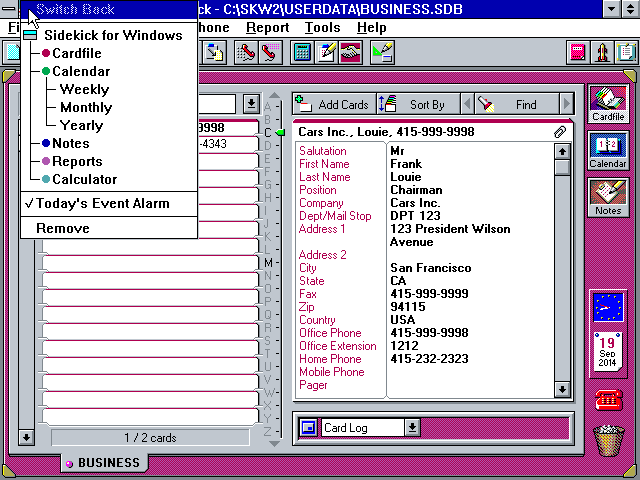Screen dimensions: 640x480
Task: Click the clock icon in sidebar
Action: 608,307
